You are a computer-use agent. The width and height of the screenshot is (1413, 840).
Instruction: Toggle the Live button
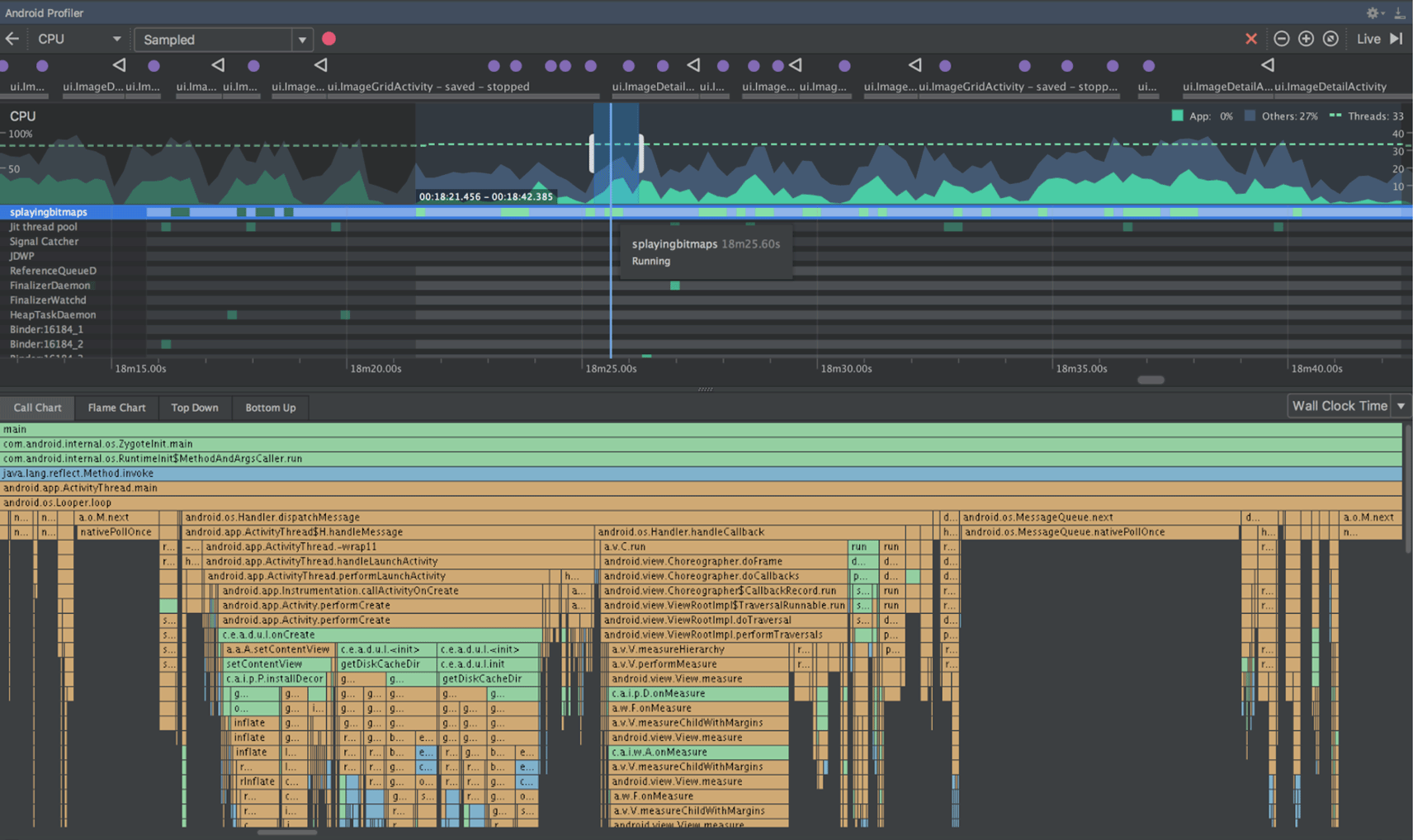1368,39
